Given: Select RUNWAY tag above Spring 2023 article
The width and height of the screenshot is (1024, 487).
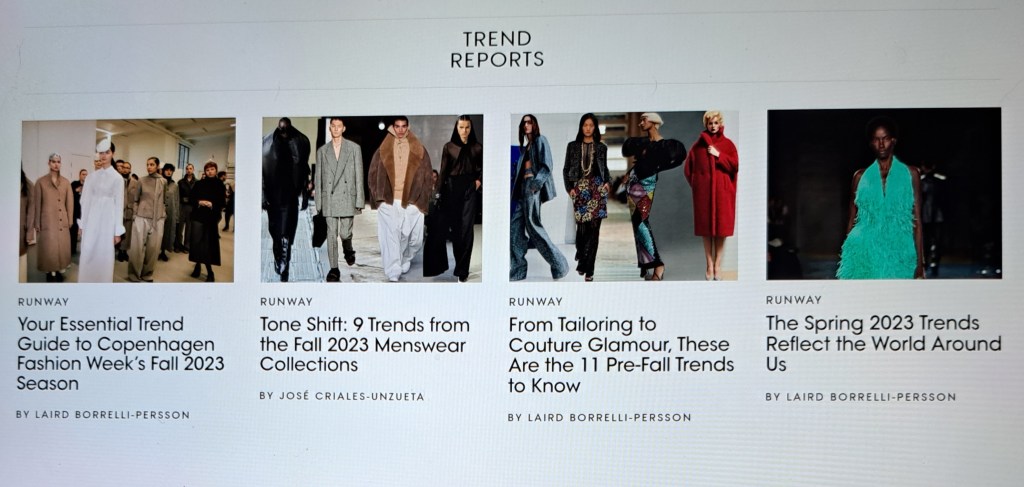Looking at the screenshot, I should pos(793,300).
